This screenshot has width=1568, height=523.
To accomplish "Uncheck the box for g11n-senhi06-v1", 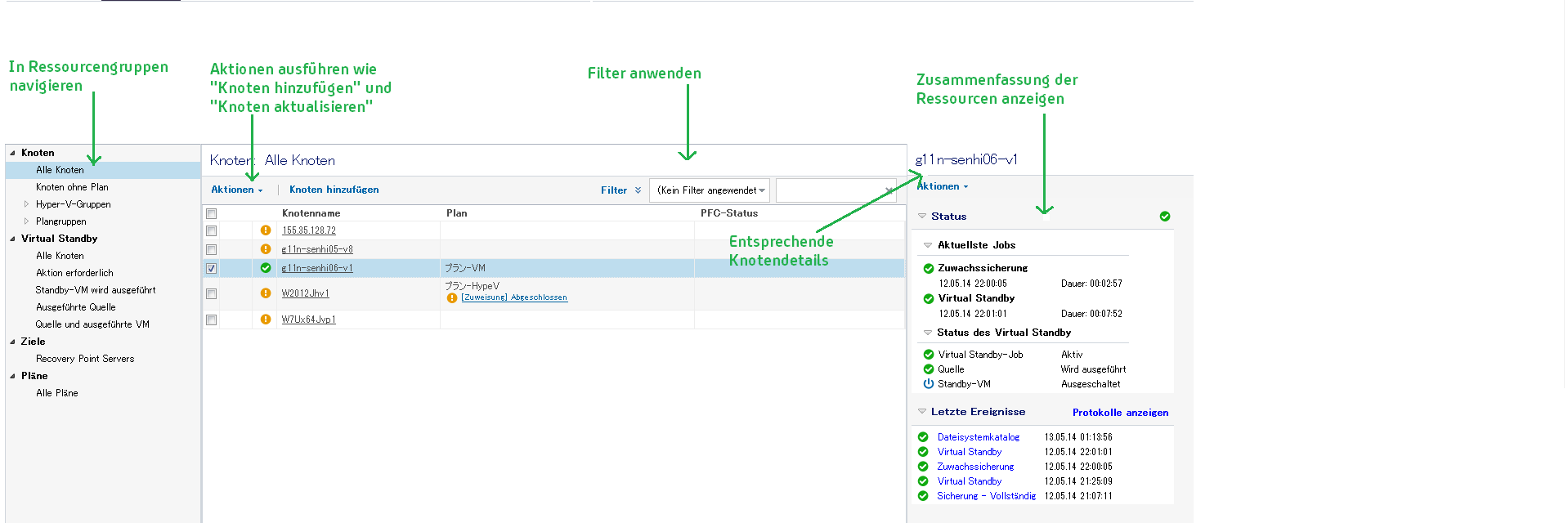I will [212, 269].
